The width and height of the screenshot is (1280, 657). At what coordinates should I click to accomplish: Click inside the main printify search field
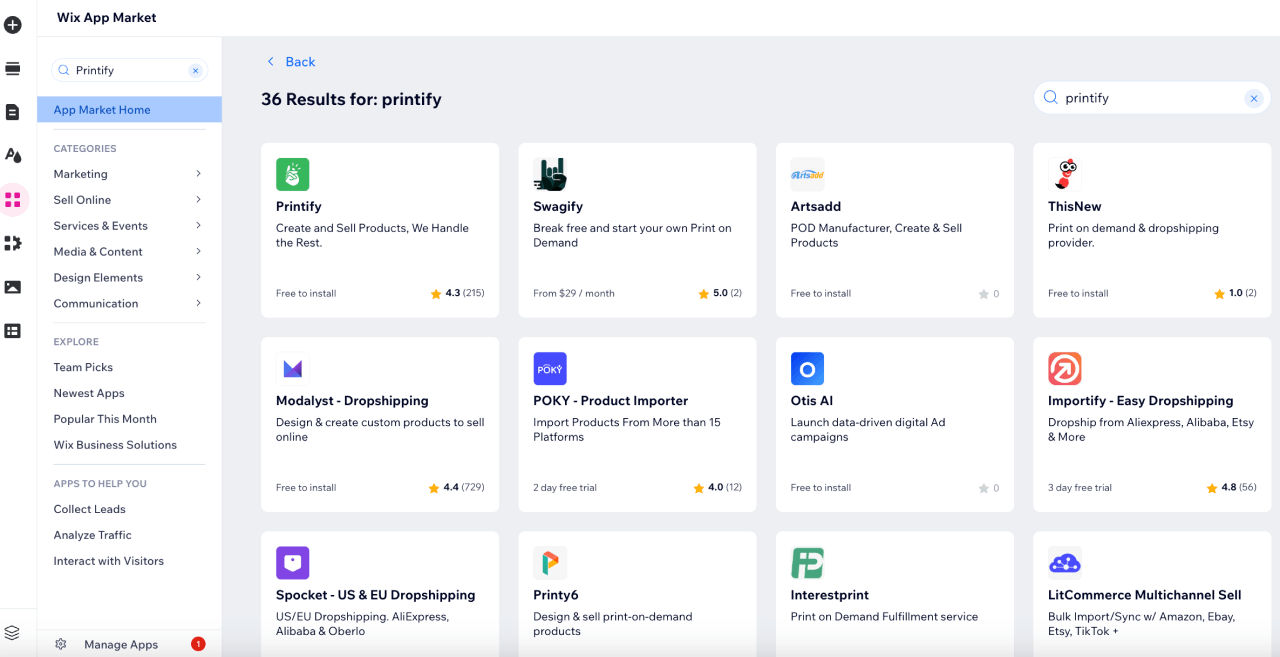1150,98
